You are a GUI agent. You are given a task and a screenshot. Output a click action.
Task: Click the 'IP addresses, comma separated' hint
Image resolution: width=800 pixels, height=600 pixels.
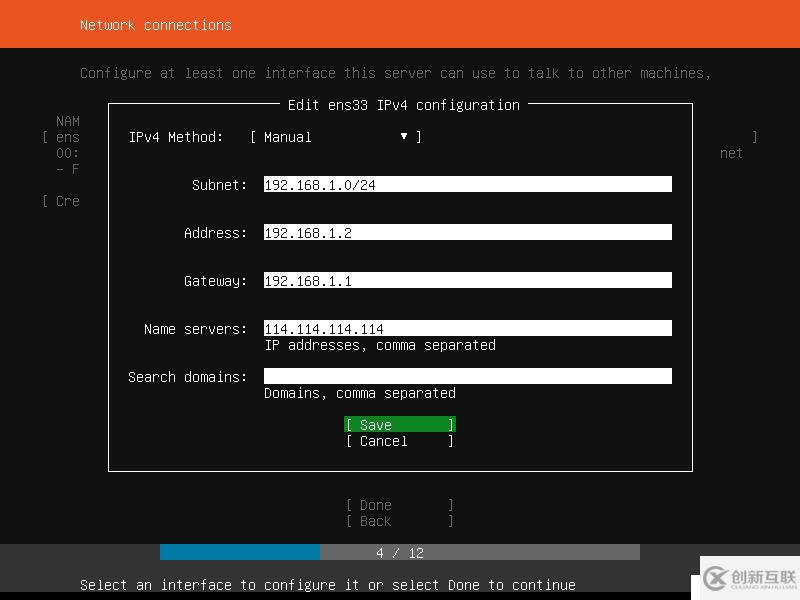click(x=380, y=345)
